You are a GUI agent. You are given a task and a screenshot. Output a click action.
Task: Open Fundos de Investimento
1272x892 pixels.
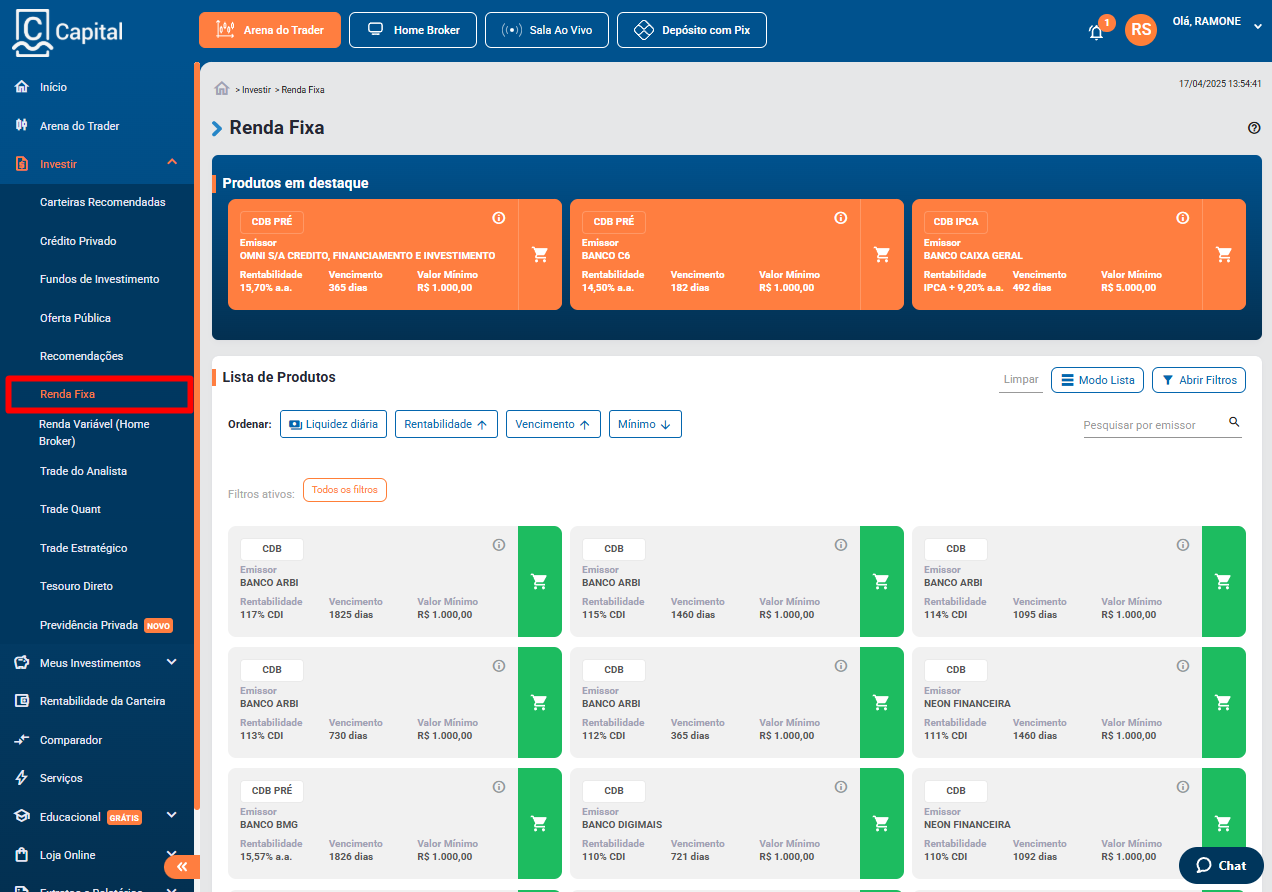tap(100, 279)
